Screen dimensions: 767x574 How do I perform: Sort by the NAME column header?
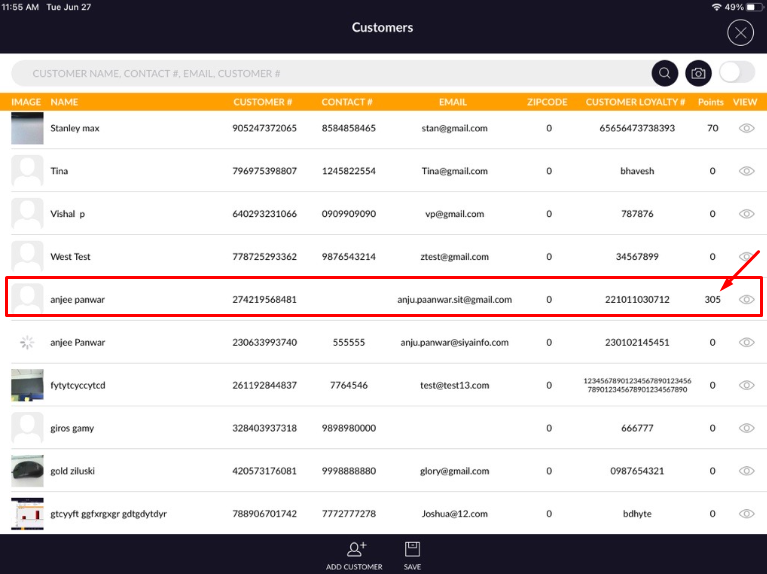tap(64, 102)
